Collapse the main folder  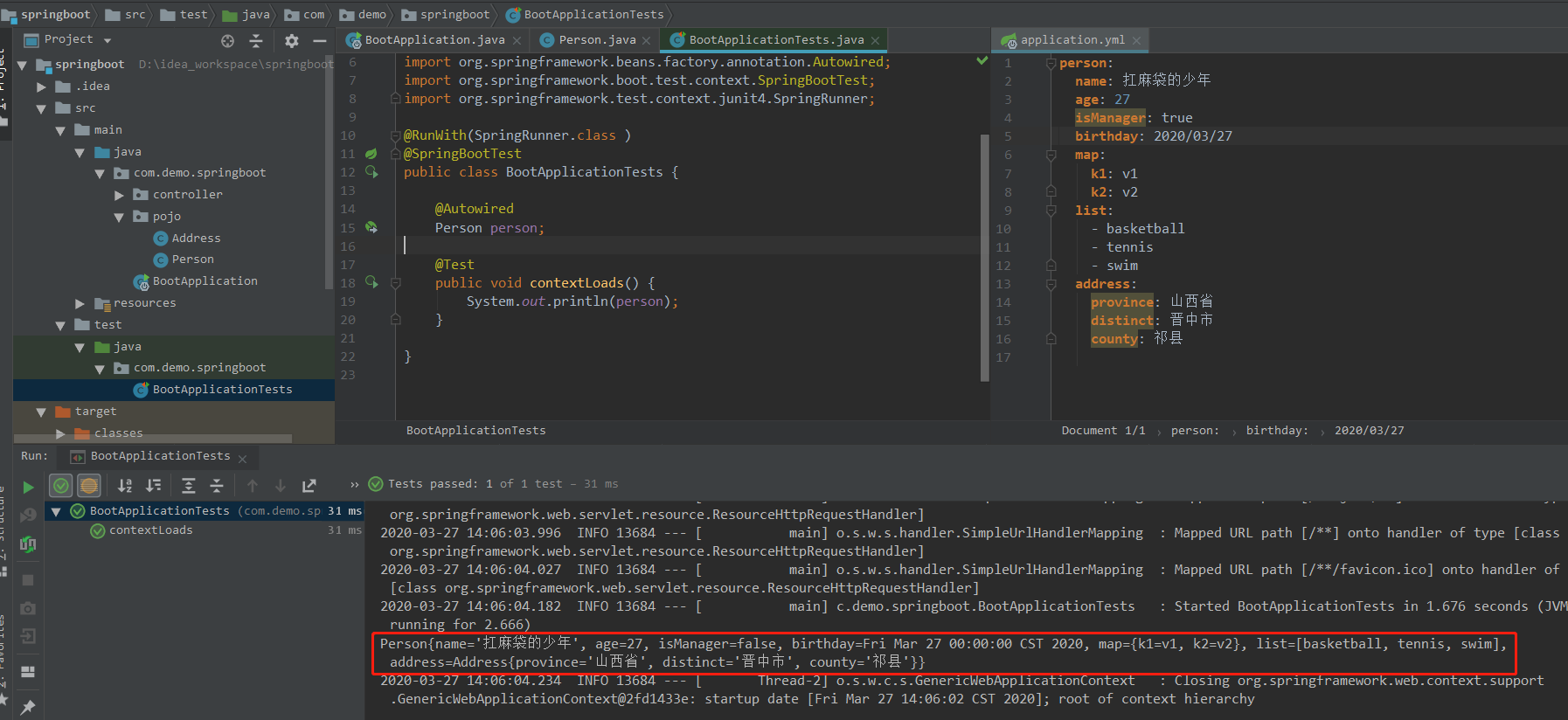click(60, 130)
